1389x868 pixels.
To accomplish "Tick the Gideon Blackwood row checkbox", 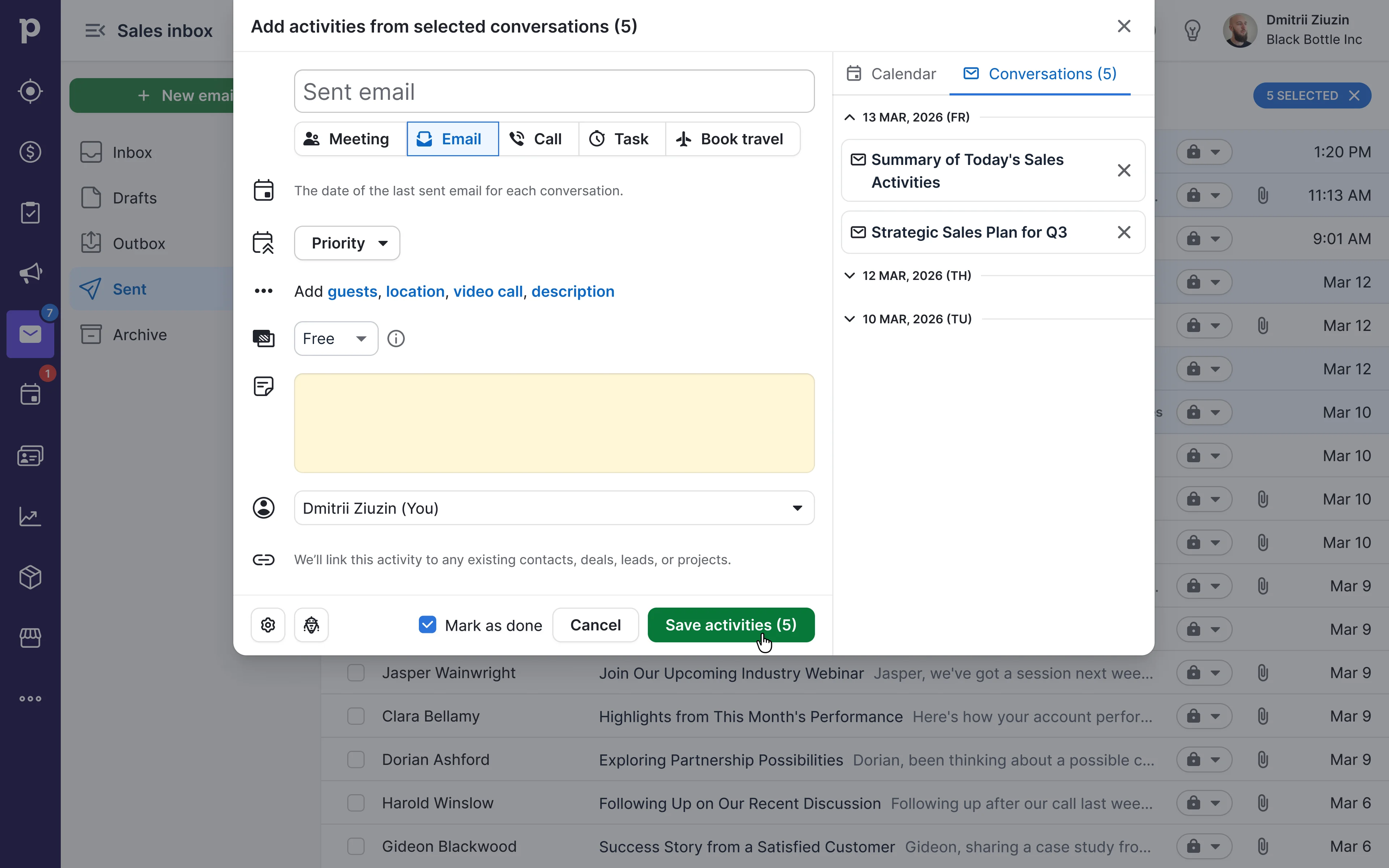I will (x=356, y=846).
